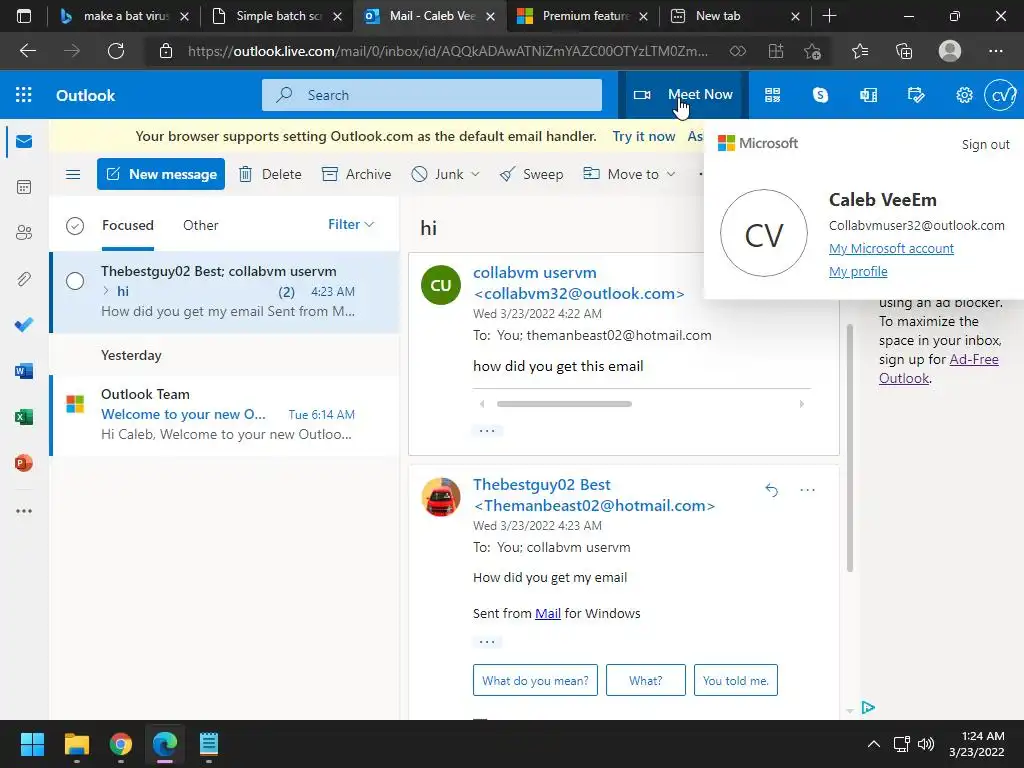The width and height of the screenshot is (1024, 768).
Task: Open the To Do checkmark app
Action: pos(24,325)
